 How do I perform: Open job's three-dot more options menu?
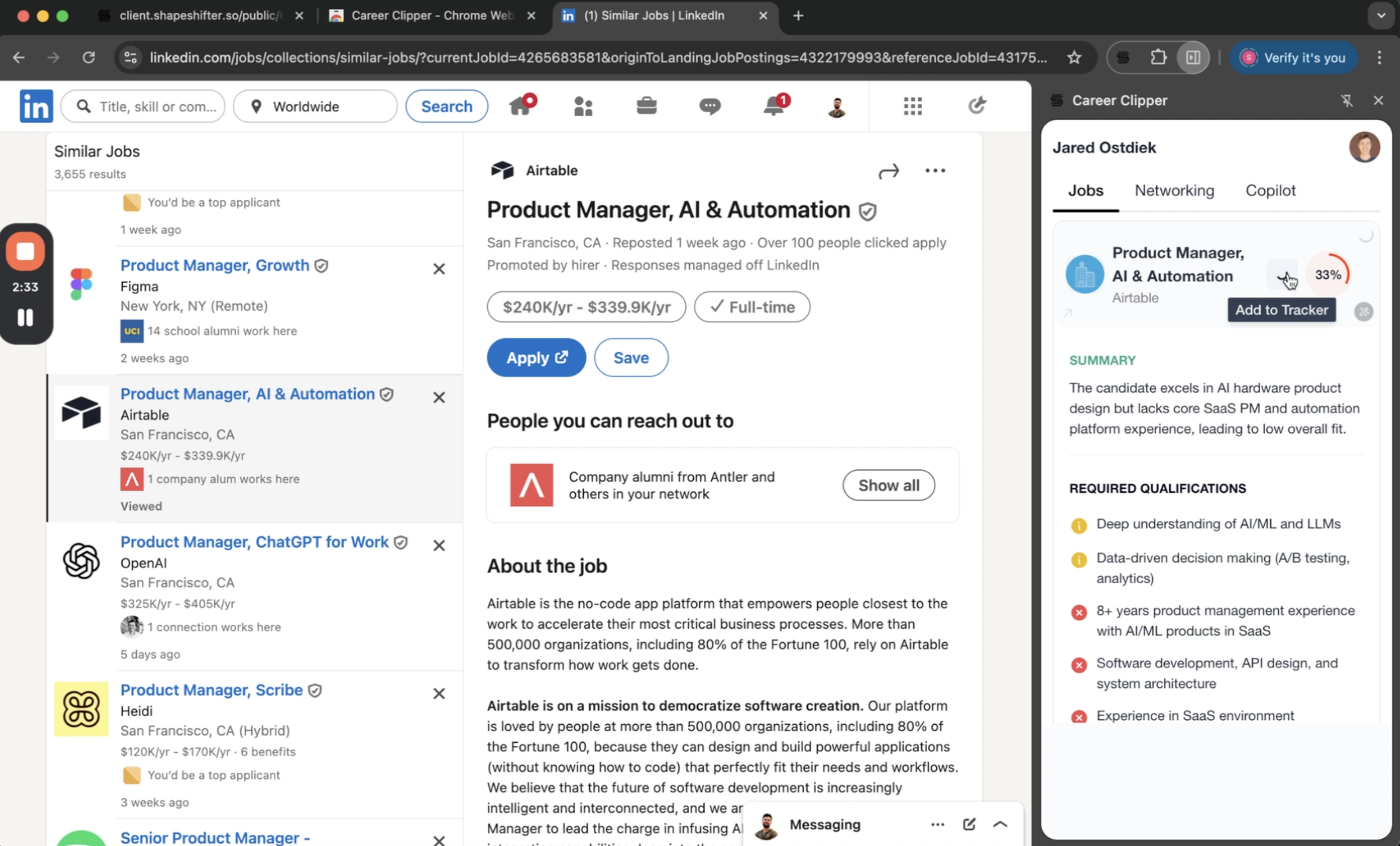[x=935, y=171]
